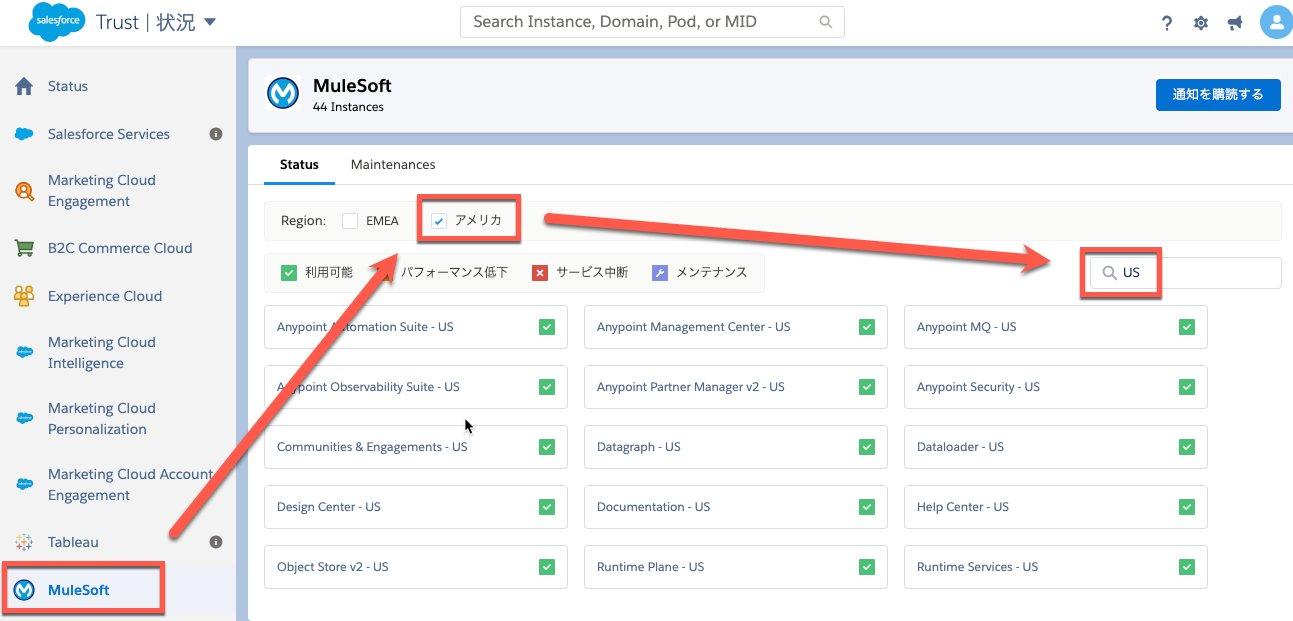Click the Marketing Cloud Account Engagement icon
Screen dimensions: 1293x621
tap(24, 484)
